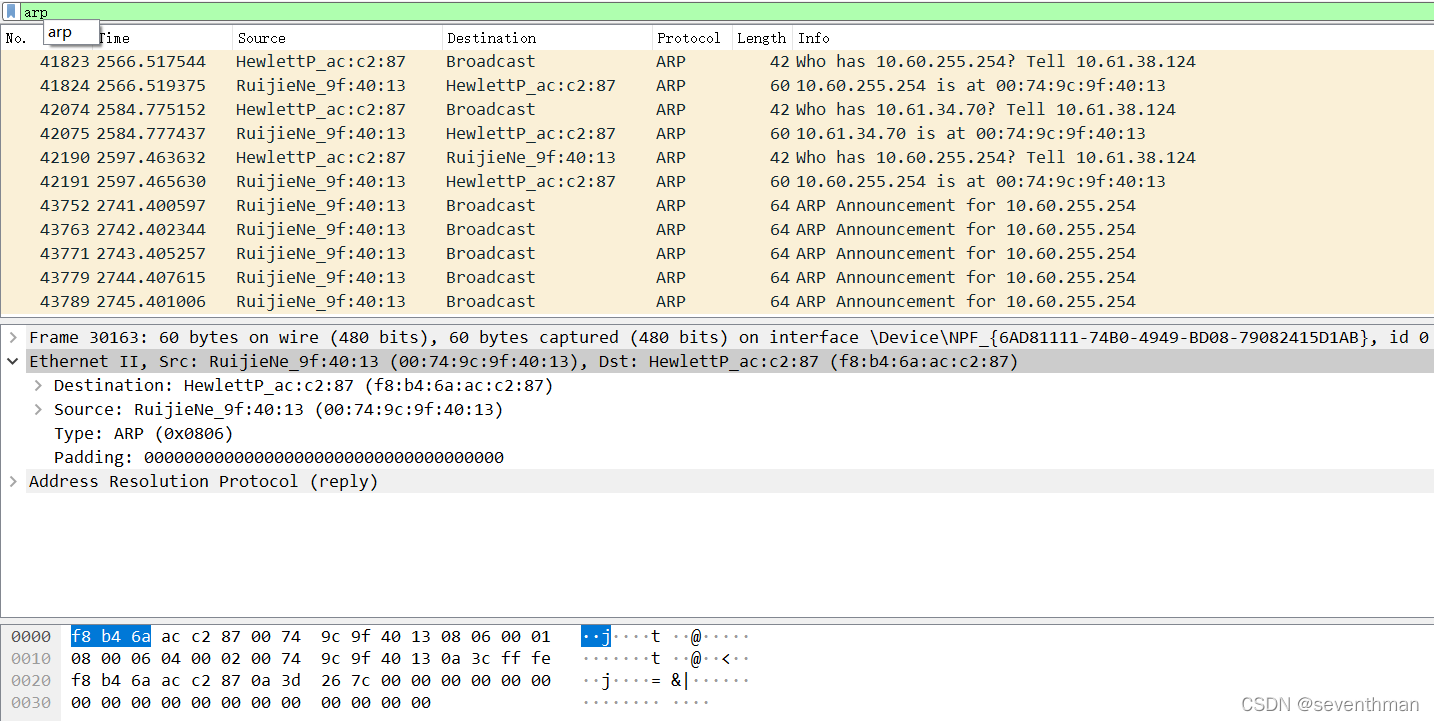Image resolution: width=1434 pixels, height=721 pixels.
Task: Select packet 43771 row
Action: [x=717, y=253]
